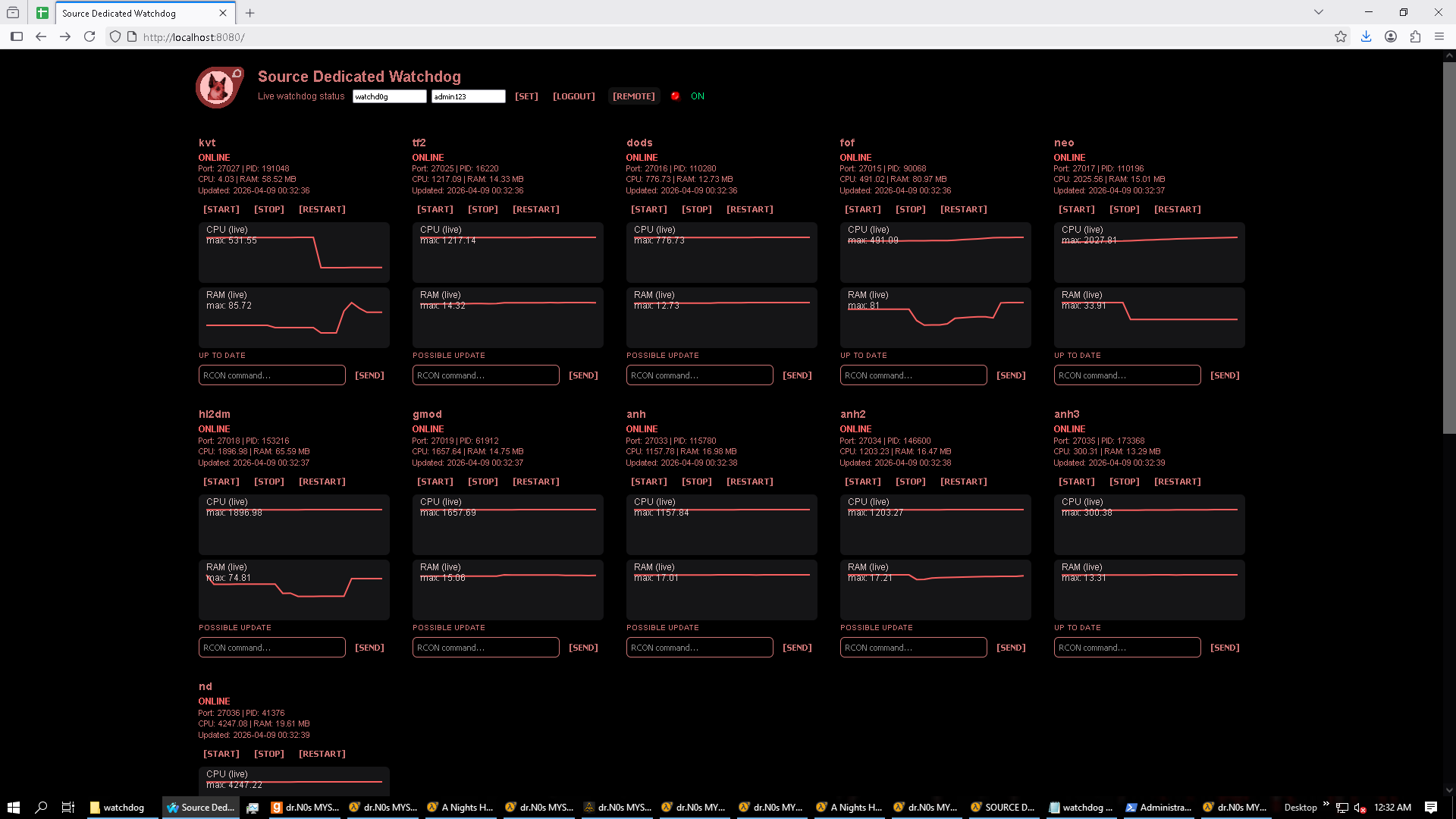Restart the kvt server
The width and height of the screenshot is (1456, 819).
pyautogui.click(x=322, y=209)
